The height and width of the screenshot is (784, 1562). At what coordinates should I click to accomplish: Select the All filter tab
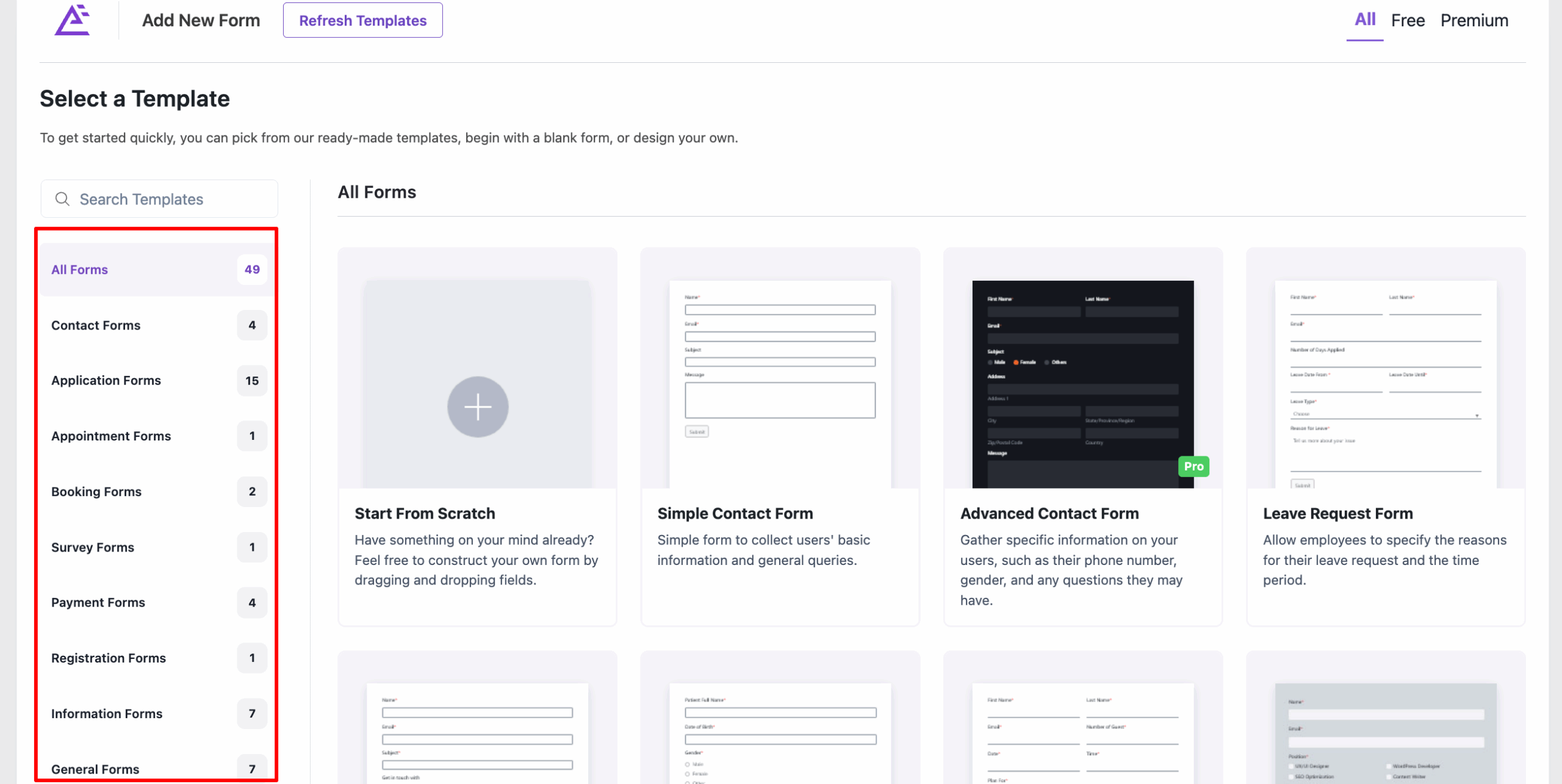click(x=1364, y=20)
